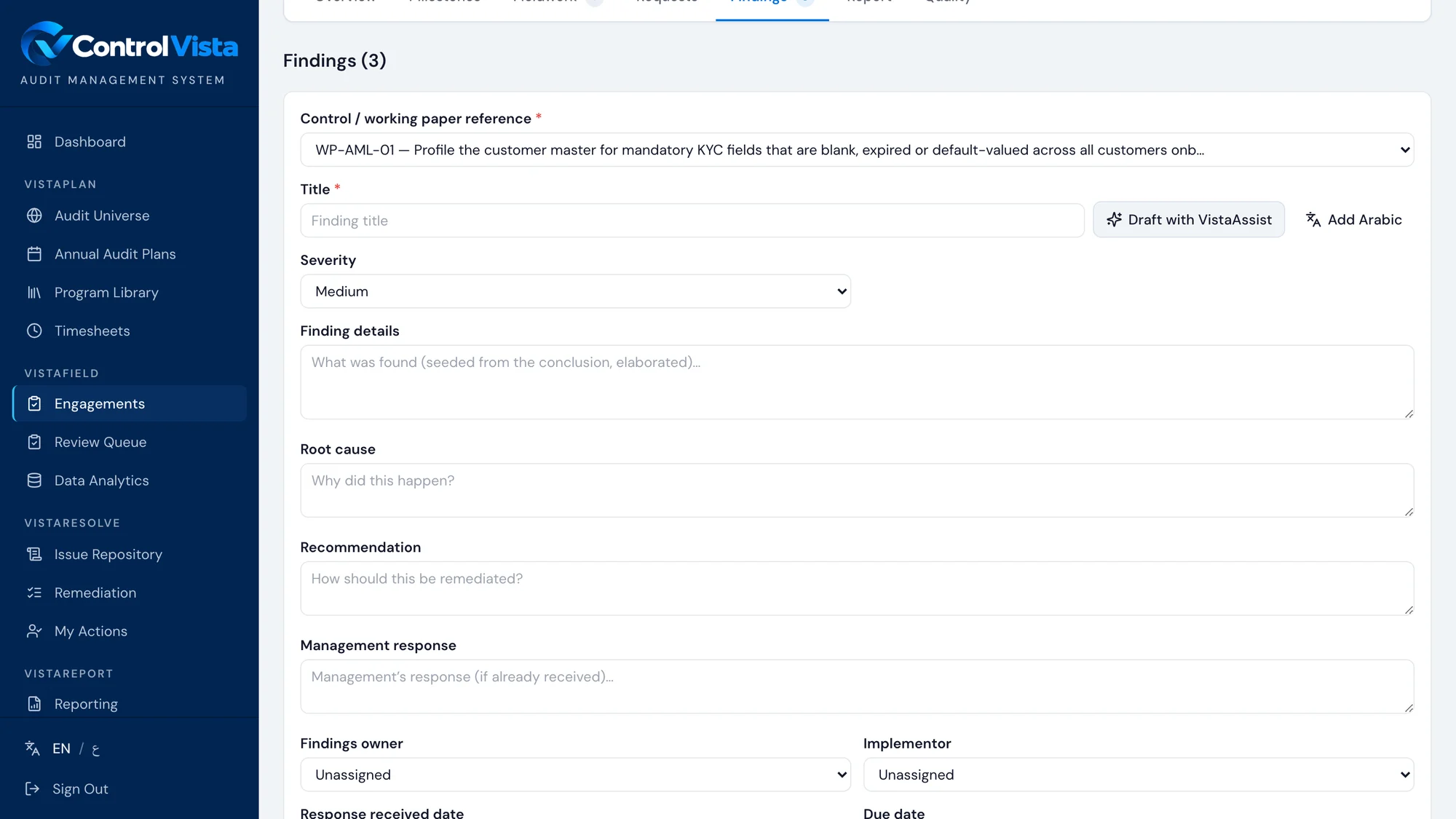Viewport: 1456px width, 819px height.
Task: Click the Annual Audit Plans calendar icon
Action: (x=34, y=254)
